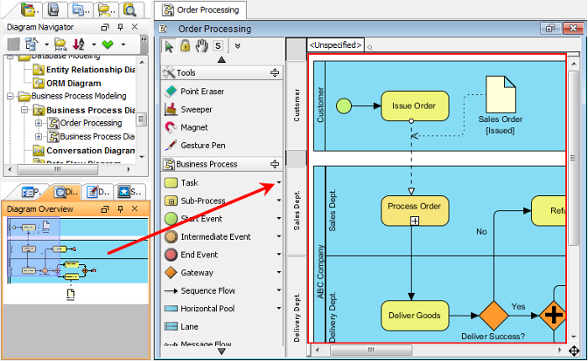Screen dimensions: 588x361
Task: Toggle the lock tool in palette
Action: [x=185, y=46]
